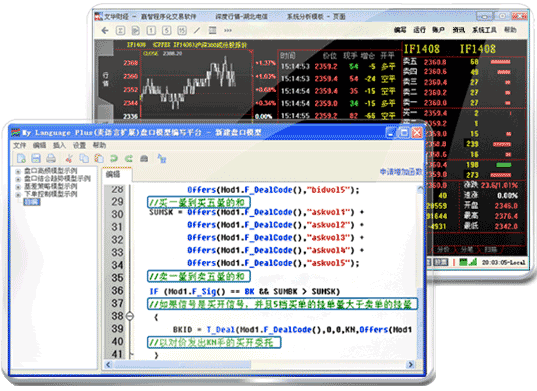Image resolution: width=537 pixels, height=391 pixels.
Task: Expand the 基差策略模型示例 tree node
Action: point(18,187)
